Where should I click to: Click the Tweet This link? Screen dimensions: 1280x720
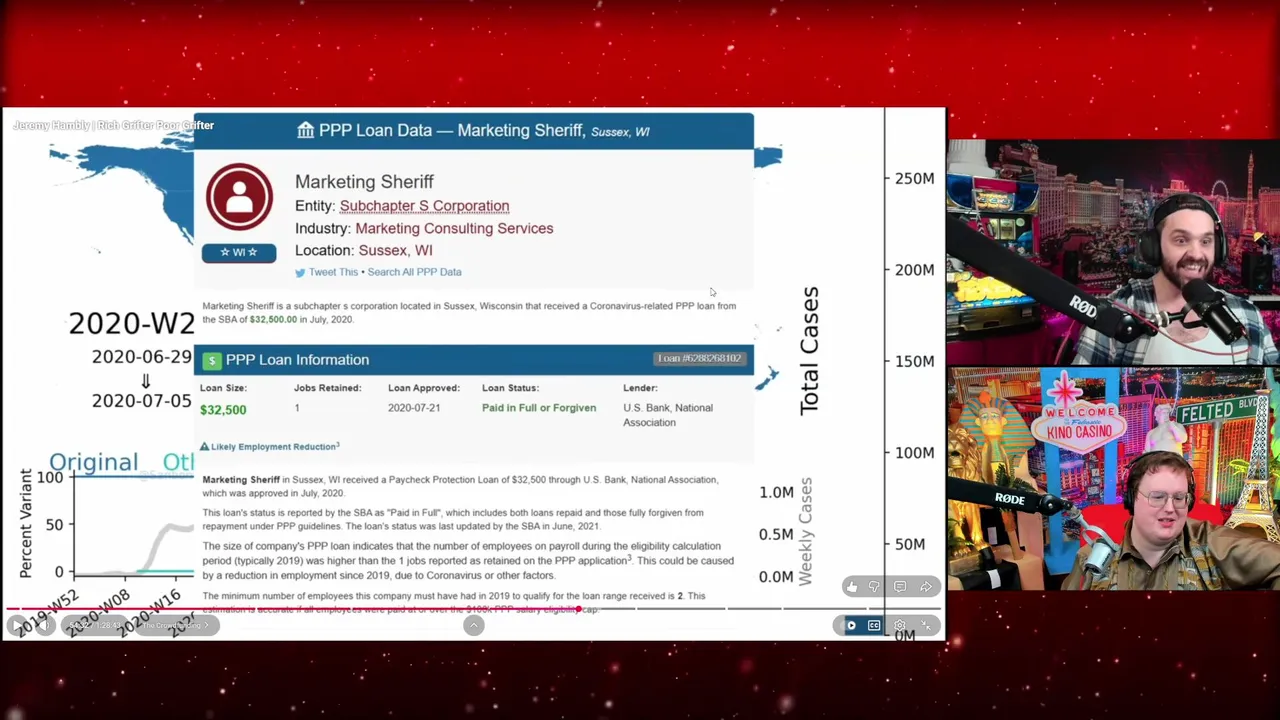coord(333,272)
